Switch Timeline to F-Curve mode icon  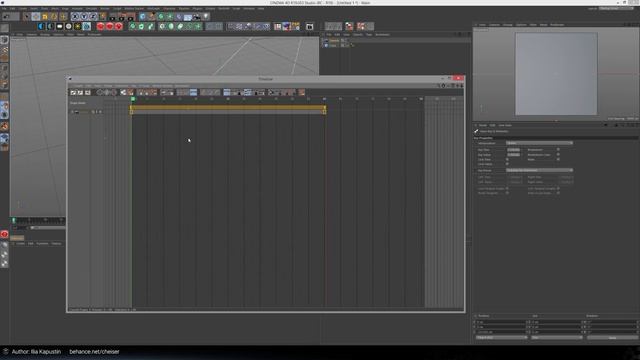click(80, 93)
